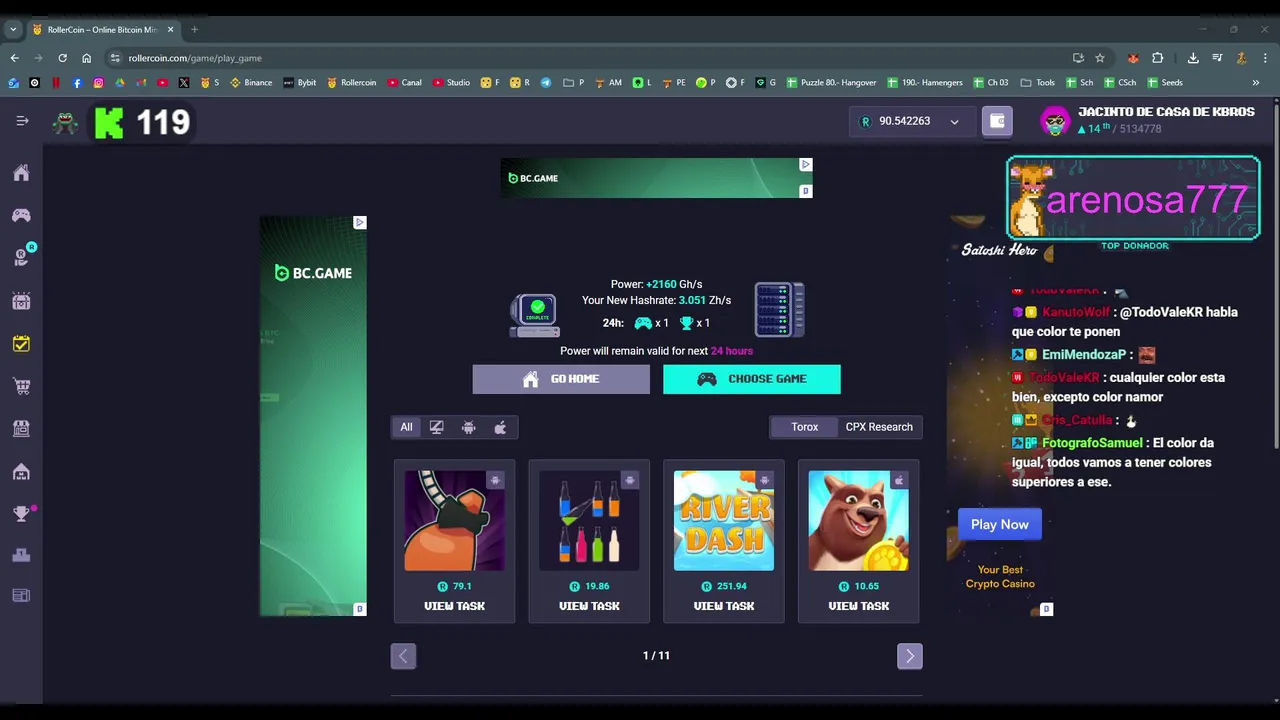Click the AdChoices icon on top banner

805,164
